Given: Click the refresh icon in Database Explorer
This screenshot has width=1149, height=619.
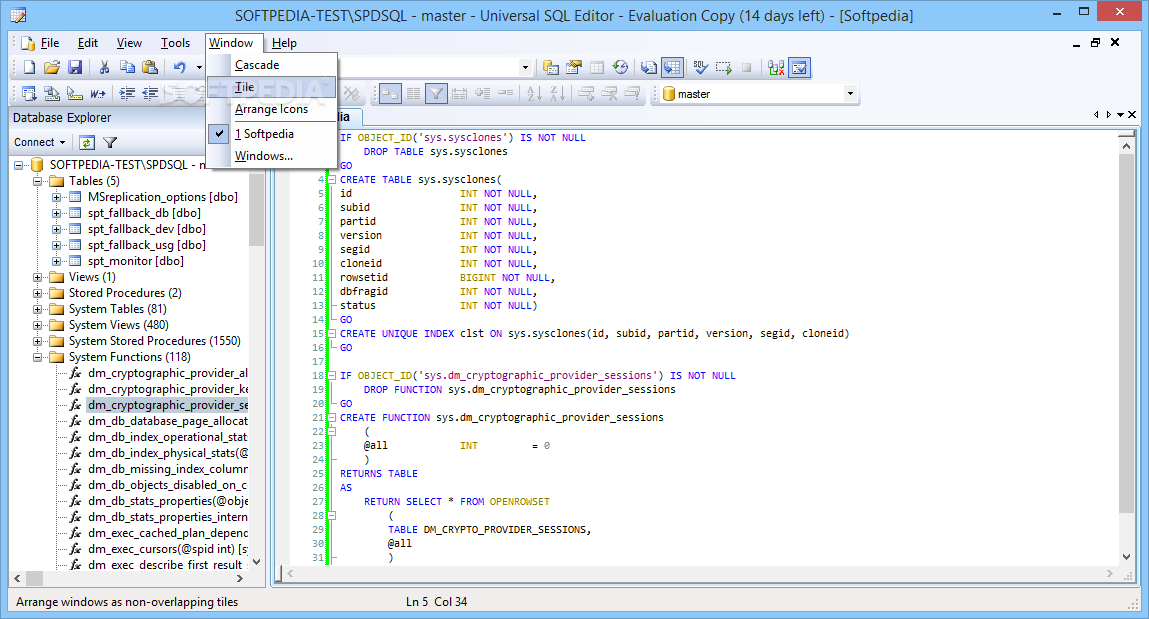Looking at the screenshot, I should (87, 143).
